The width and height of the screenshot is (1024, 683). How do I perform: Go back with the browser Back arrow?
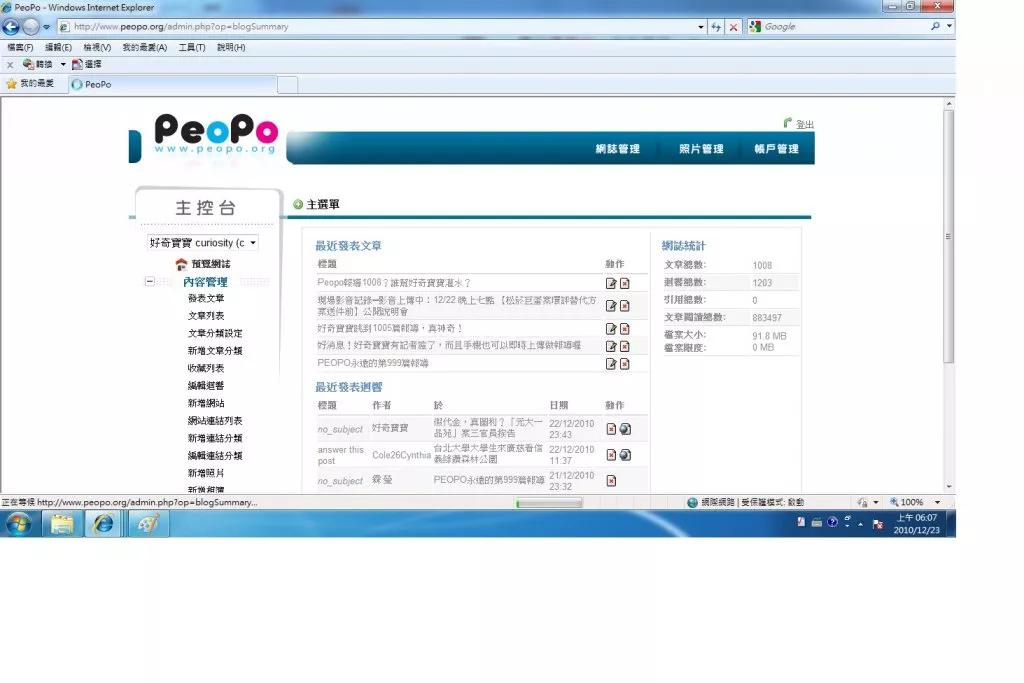click(11, 27)
